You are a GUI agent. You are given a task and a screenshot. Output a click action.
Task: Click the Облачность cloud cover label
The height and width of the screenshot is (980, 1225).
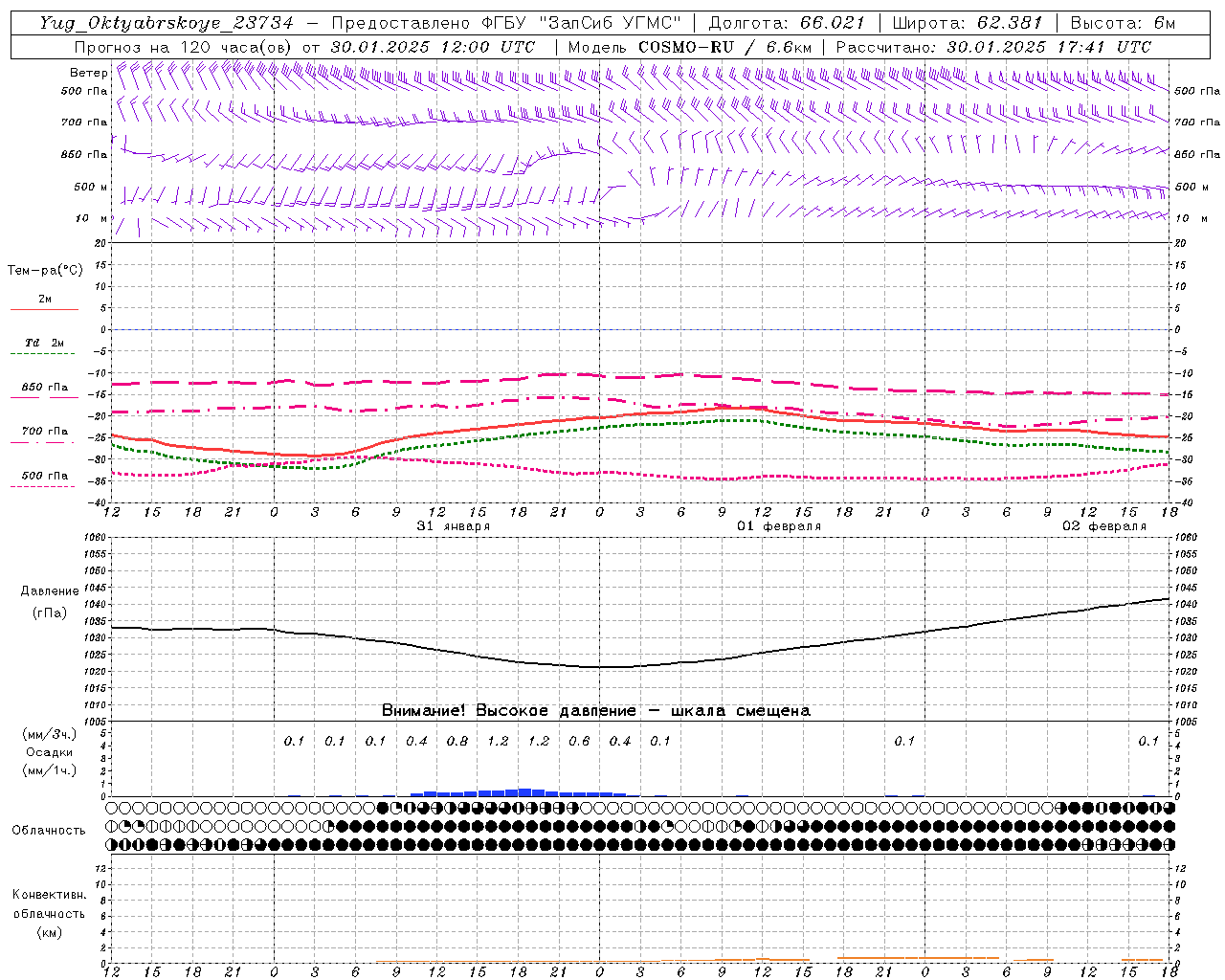[49, 831]
